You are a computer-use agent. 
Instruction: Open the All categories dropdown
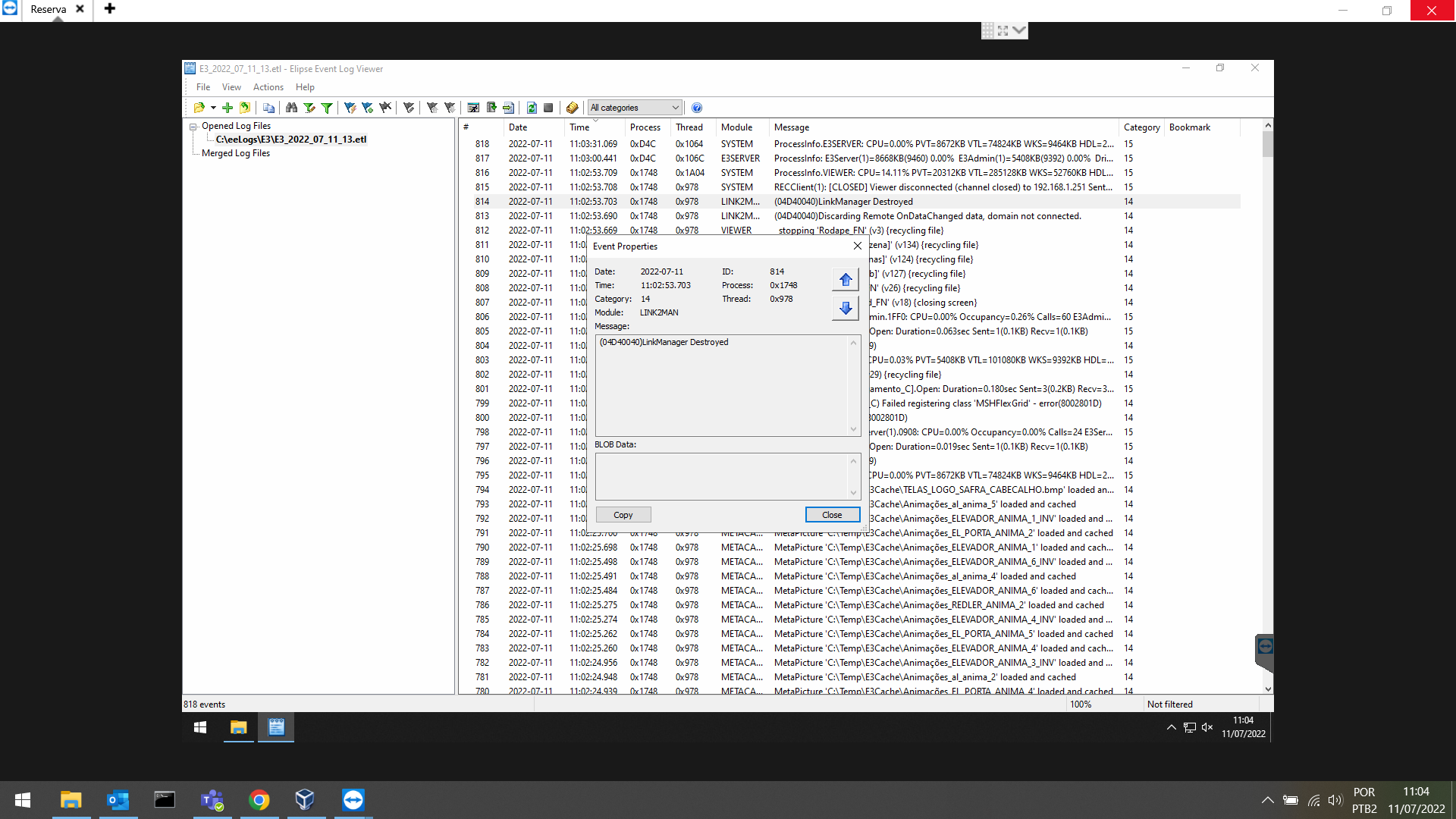click(x=635, y=108)
